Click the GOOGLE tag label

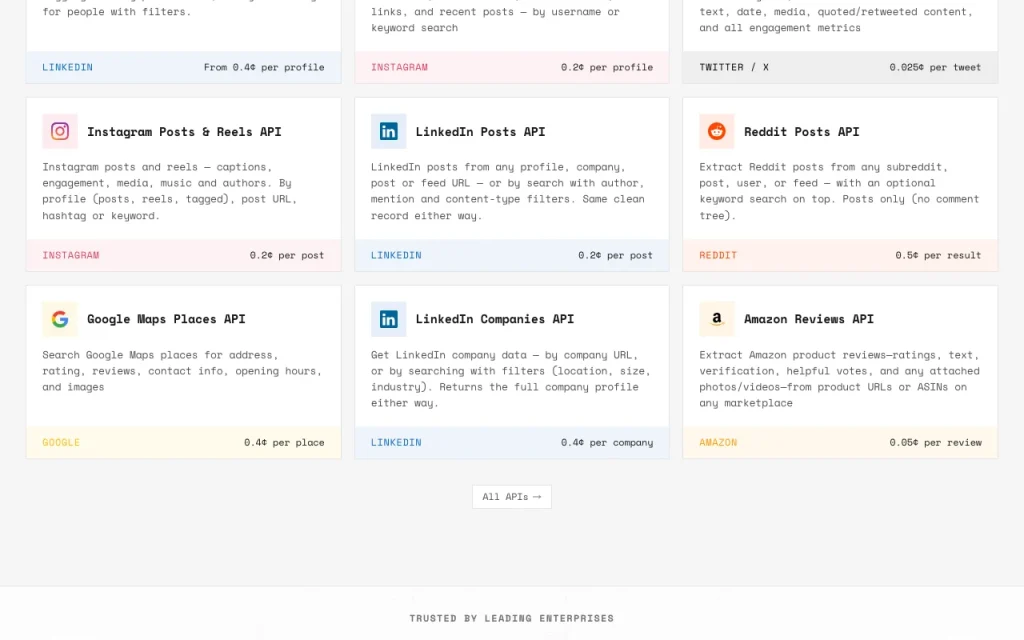coord(61,443)
